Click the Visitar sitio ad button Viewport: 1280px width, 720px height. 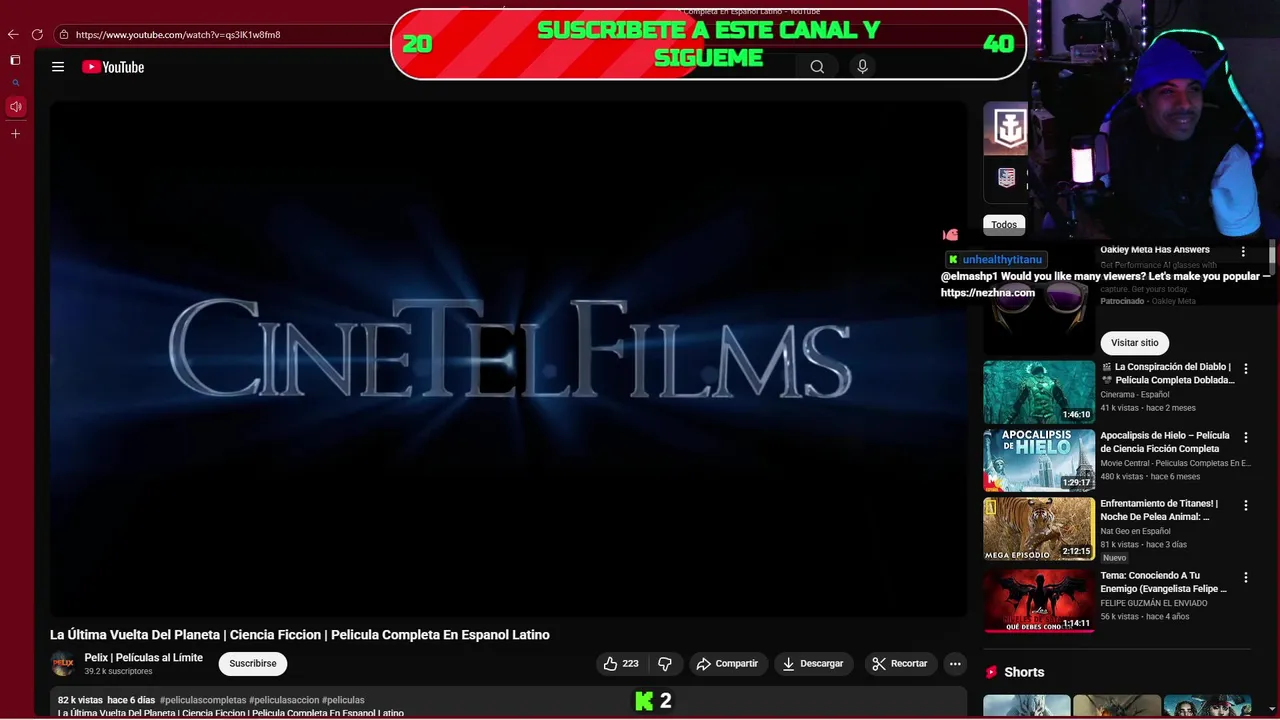(x=1134, y=342)
